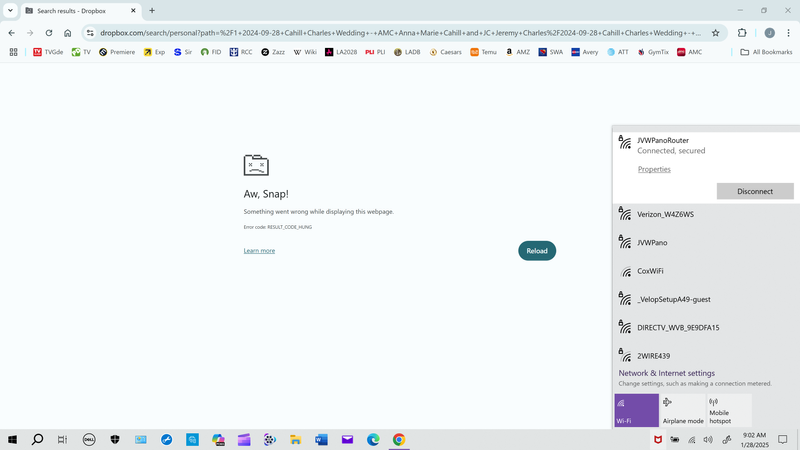Image resolution: width=800 pixels, height=450 pixels.
Task: Open Task View on taskbar
Action: click(62, 439)
